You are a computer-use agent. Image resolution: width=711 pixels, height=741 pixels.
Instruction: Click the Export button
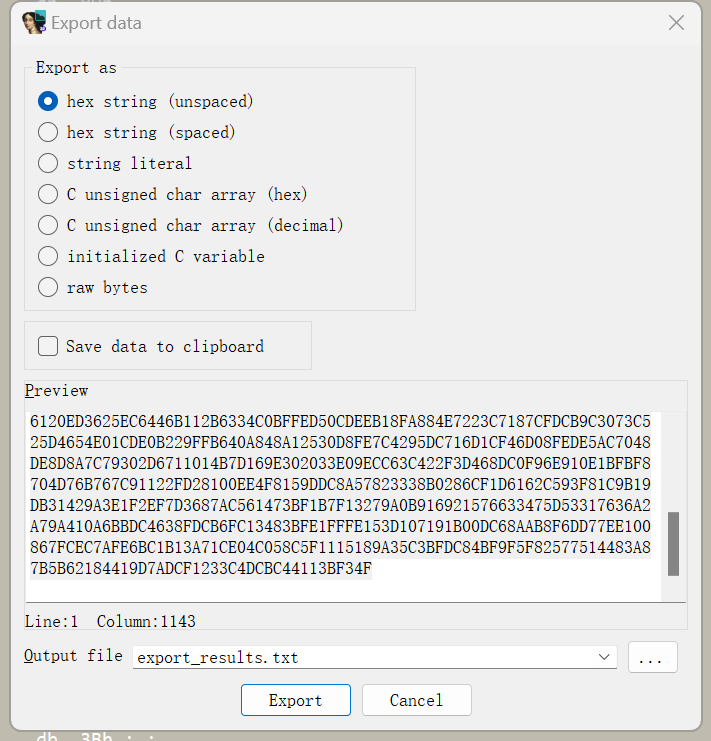(296, 700)
